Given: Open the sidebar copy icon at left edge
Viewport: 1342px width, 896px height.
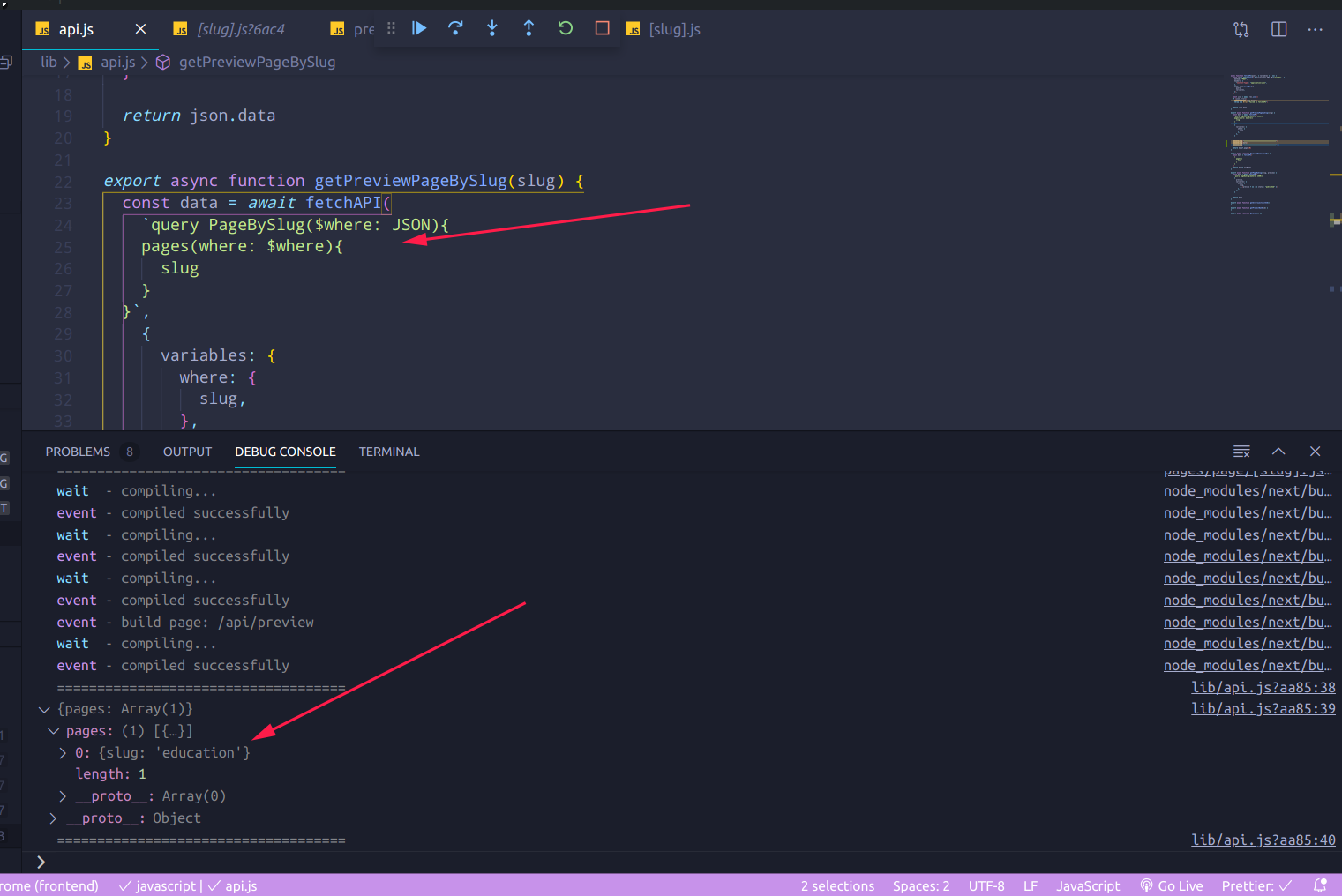Looking at the screenshot, I should [7, 62].
